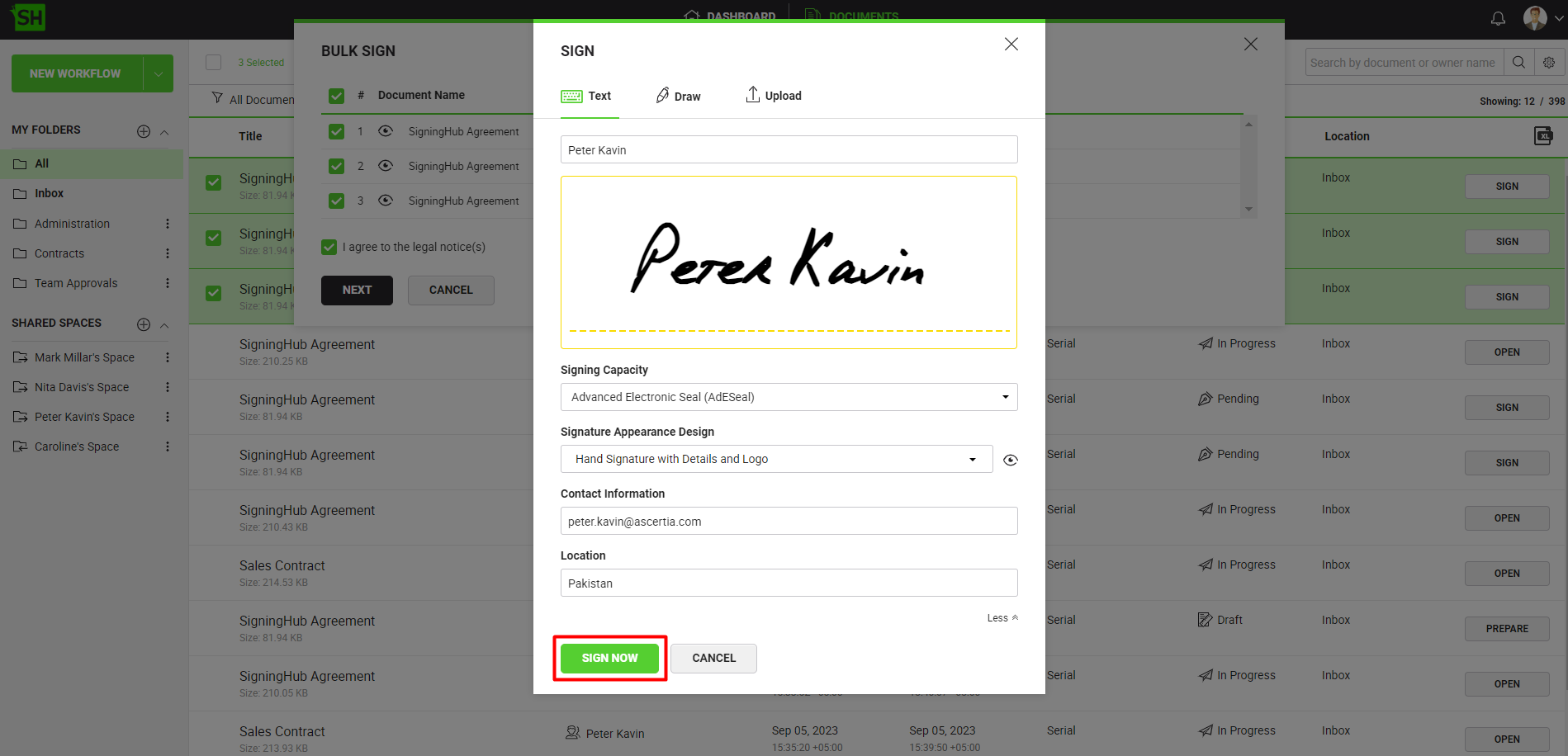Viewport: 1568px width, 756px height.
Task: Click the Location input field
Action: click(789, 583)
